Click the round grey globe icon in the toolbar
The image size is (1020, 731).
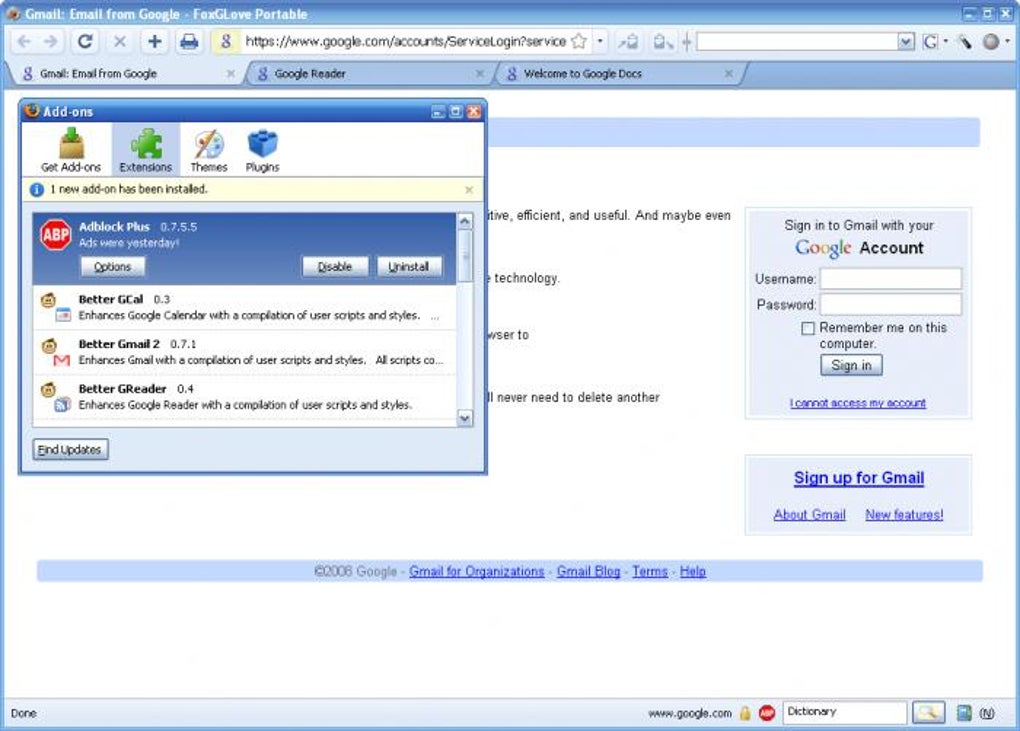(991, 42)
